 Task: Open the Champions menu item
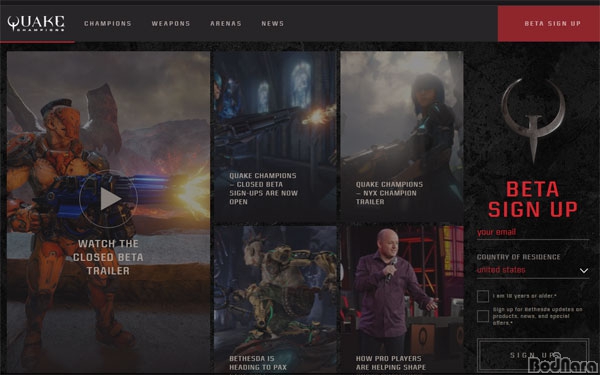click(x=108, y=24)
